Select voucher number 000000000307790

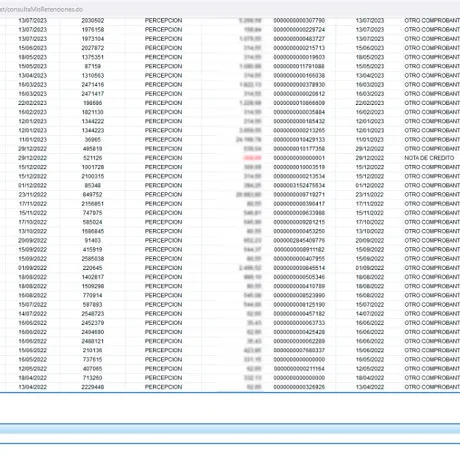click(299, 21)
